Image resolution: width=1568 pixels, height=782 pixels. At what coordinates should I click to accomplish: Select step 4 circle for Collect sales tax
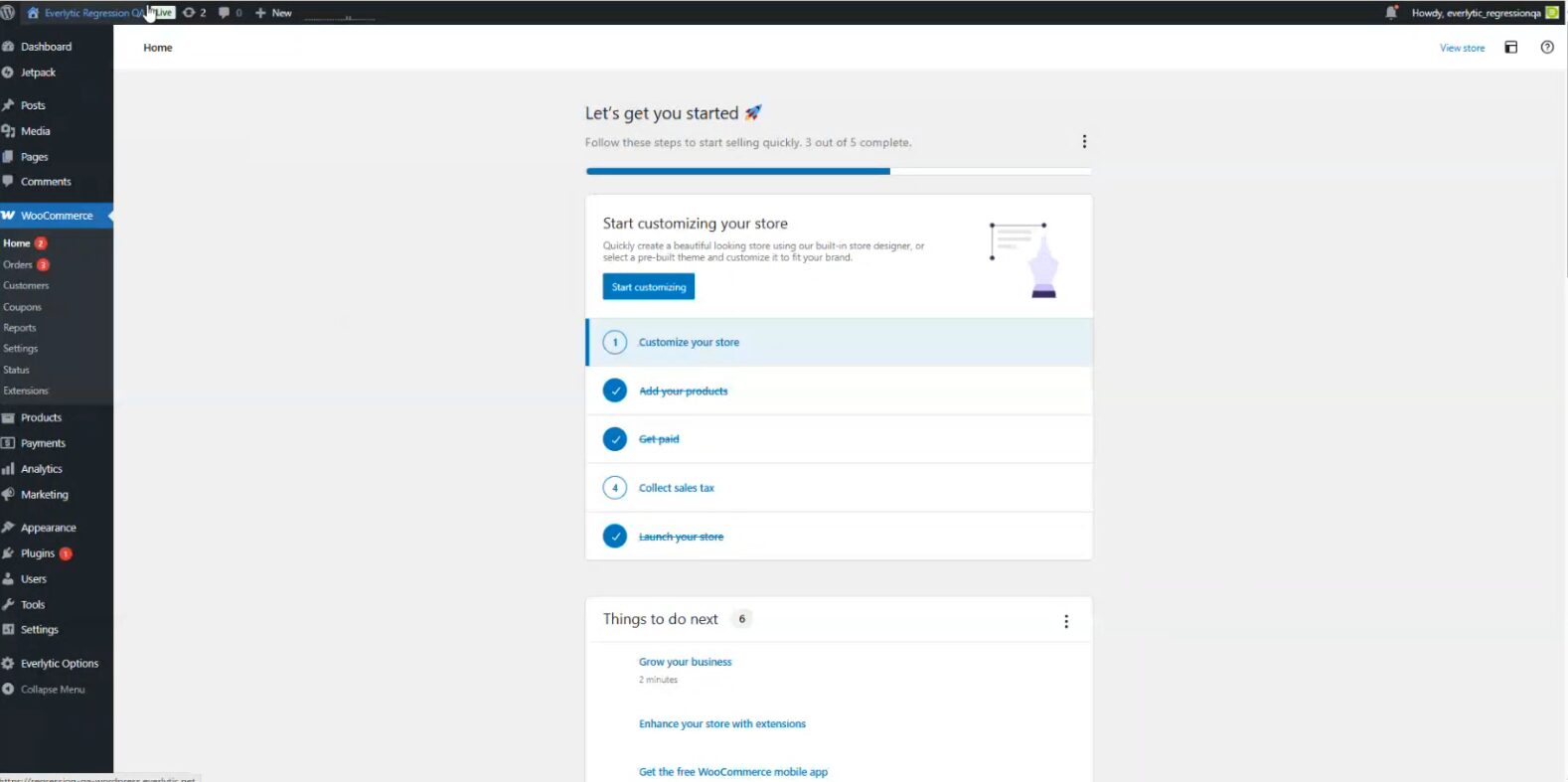click(615, 488)
